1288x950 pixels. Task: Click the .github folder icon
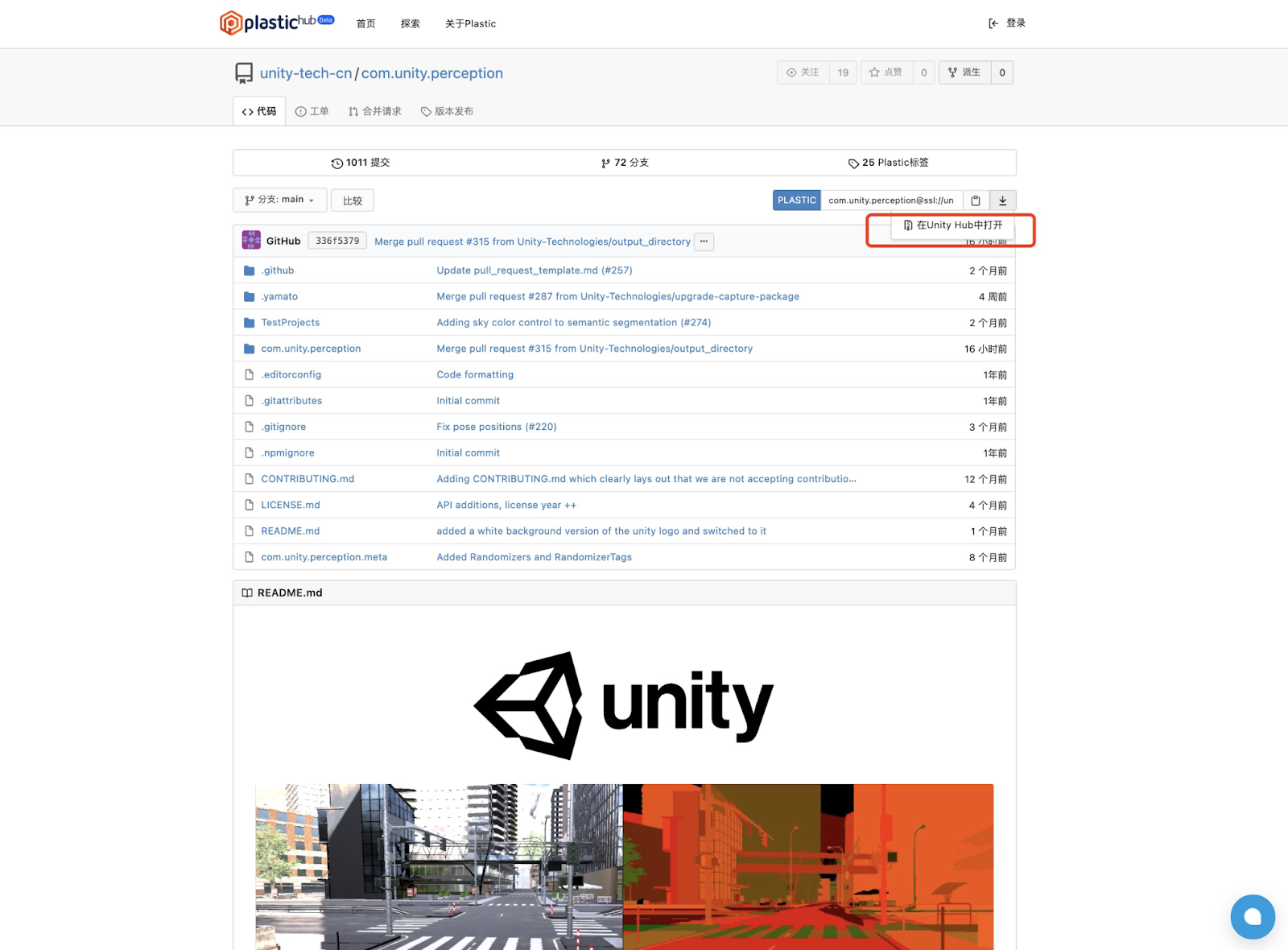tap(250, 271)
